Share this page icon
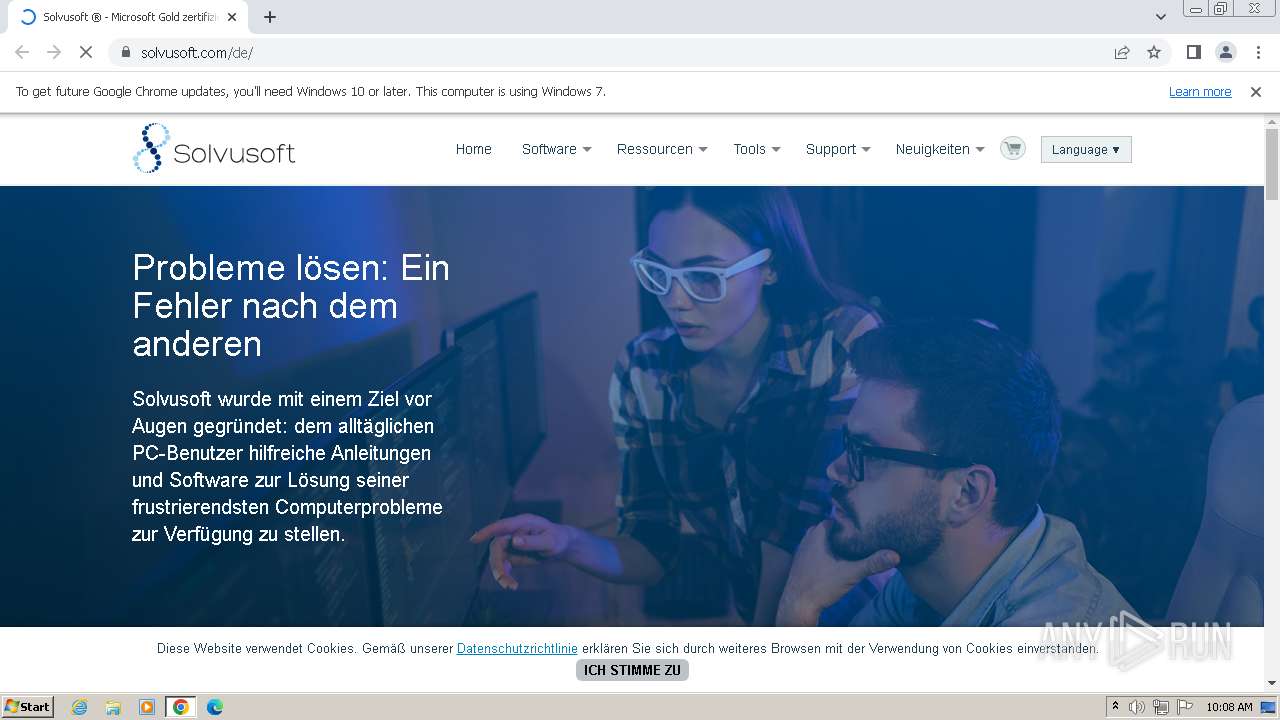The height and width of the screenshot is (720, 1280). click(x=1122, y=52)
